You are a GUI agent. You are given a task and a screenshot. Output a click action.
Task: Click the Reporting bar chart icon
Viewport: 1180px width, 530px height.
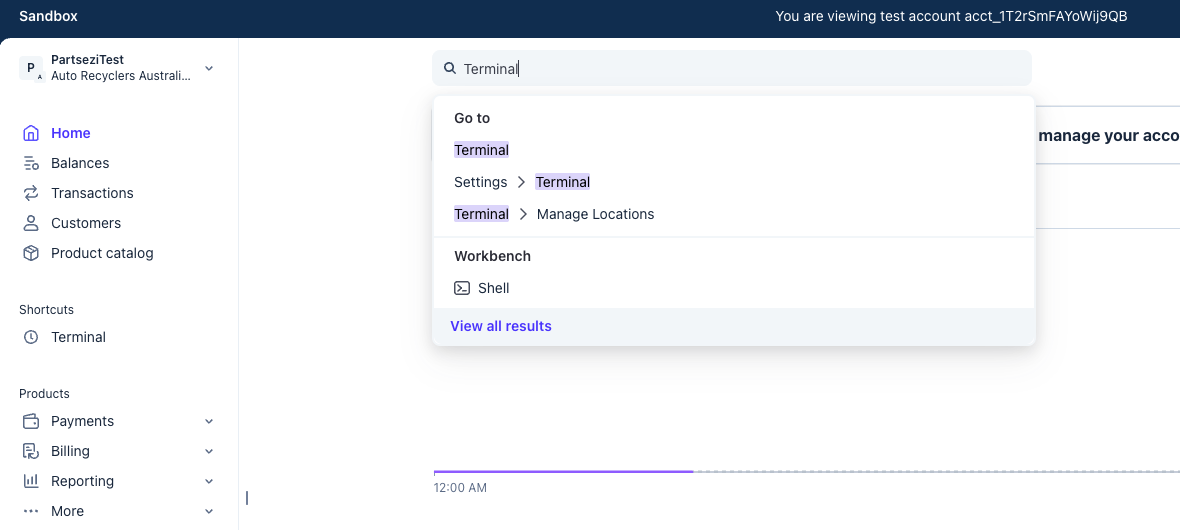tap(31, 481)
